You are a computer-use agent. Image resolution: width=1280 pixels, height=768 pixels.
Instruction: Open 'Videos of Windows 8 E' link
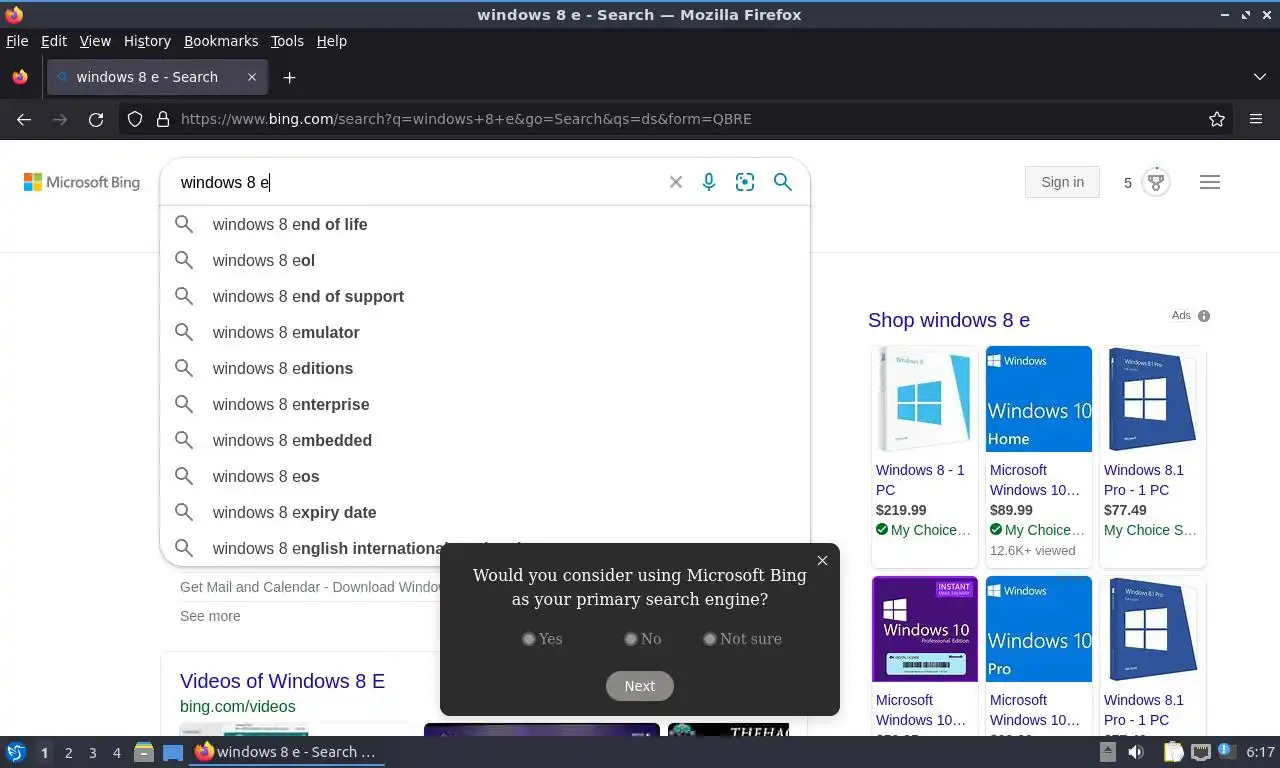tap(282, 681)
